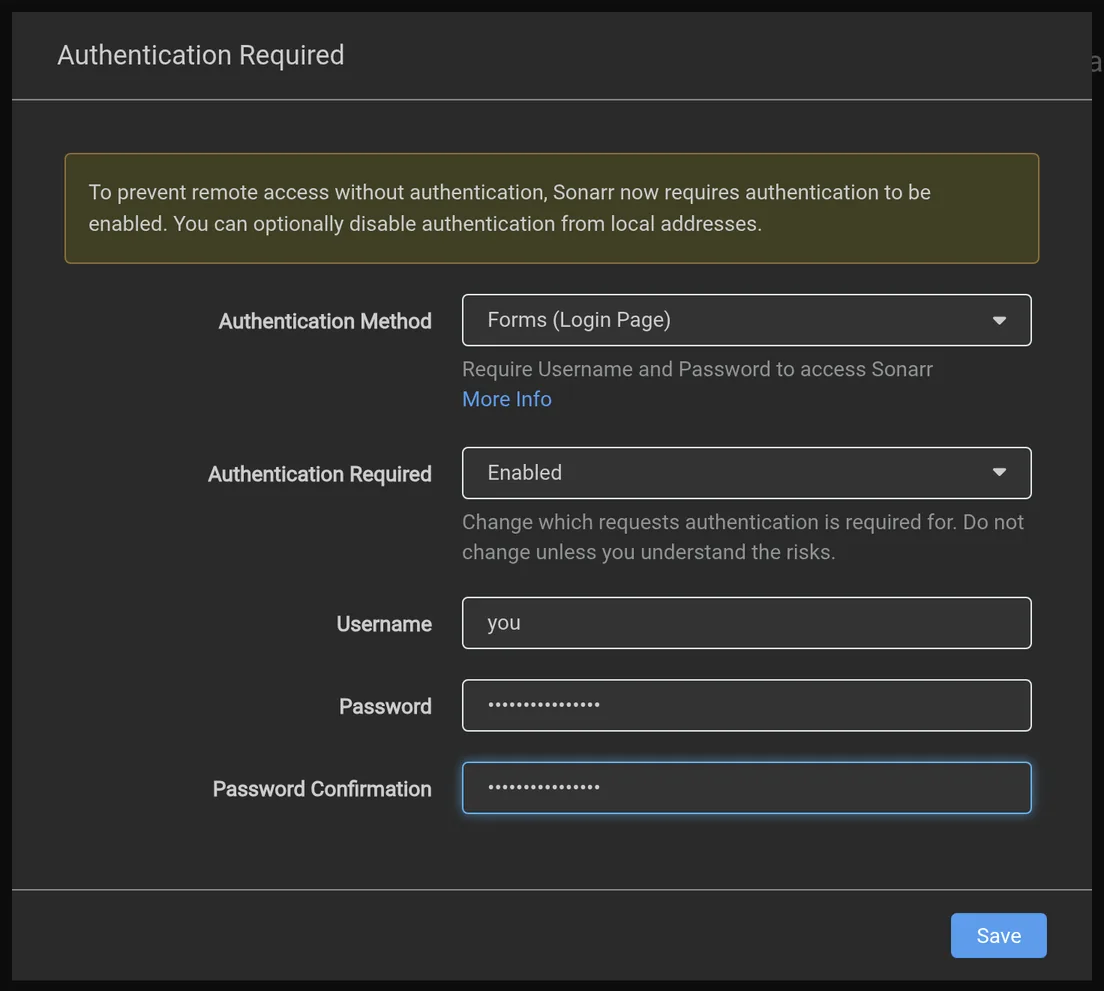Click 'Require Username and Password to access Sonarr' text
The width and height of the screenshot is (1104, 991).
(697, 369)
